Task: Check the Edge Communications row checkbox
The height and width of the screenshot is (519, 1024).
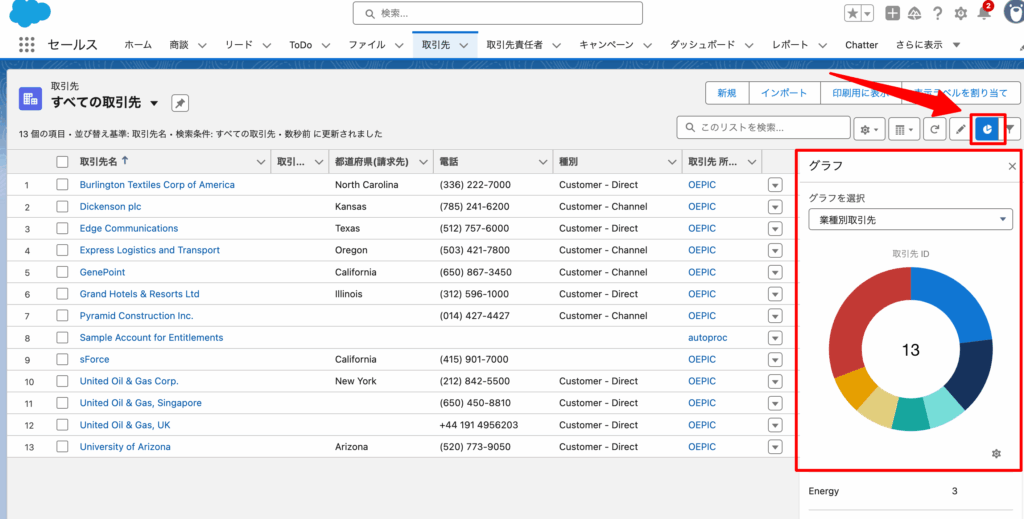Action: point(62,228)
